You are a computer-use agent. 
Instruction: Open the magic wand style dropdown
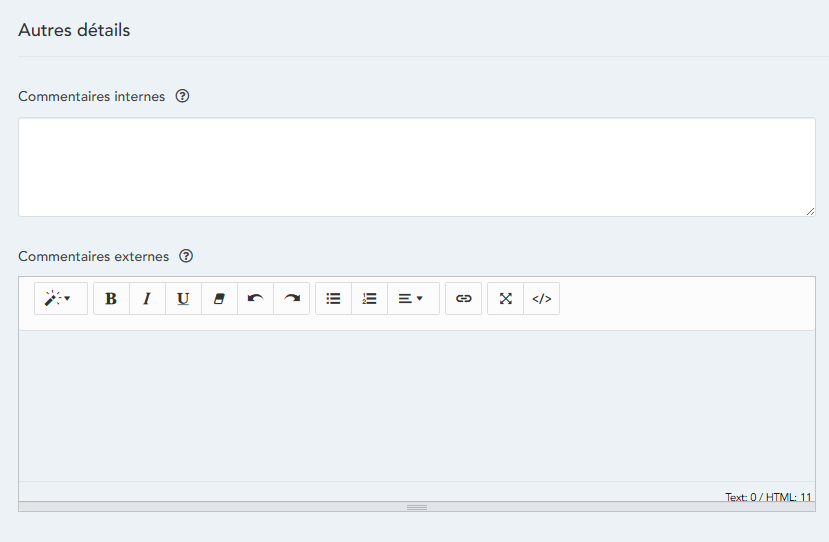pos(60,299)
